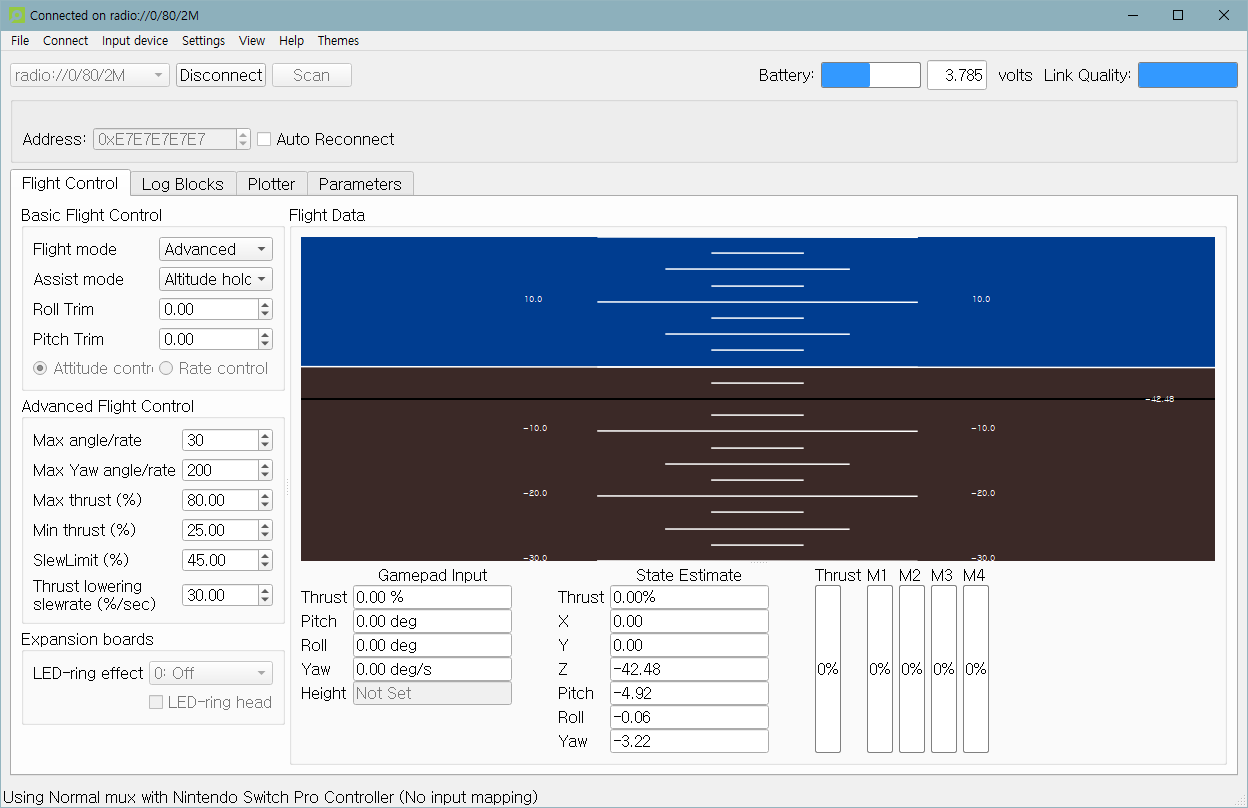This screenshot has height=808, width=1248.
Task: Decrease Max Yaw angle/rate with down arrow
Action: point(265,475)
